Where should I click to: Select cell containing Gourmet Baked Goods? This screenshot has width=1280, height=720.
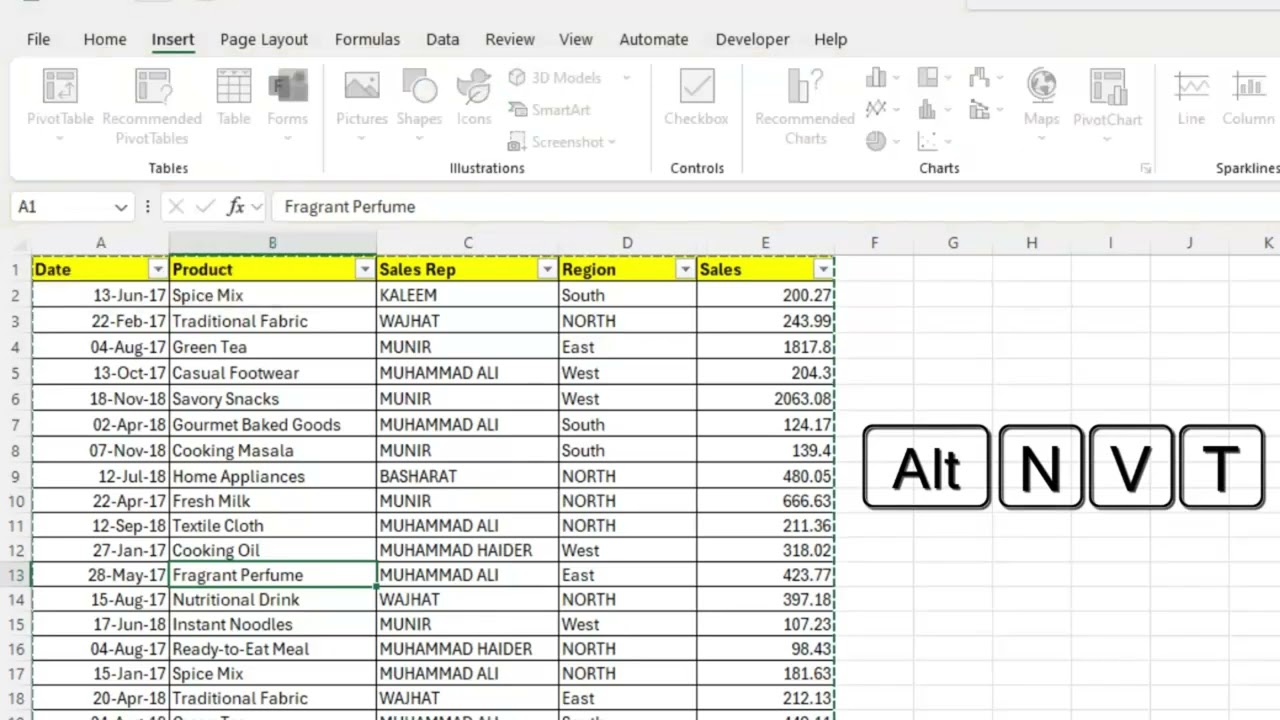273,425
